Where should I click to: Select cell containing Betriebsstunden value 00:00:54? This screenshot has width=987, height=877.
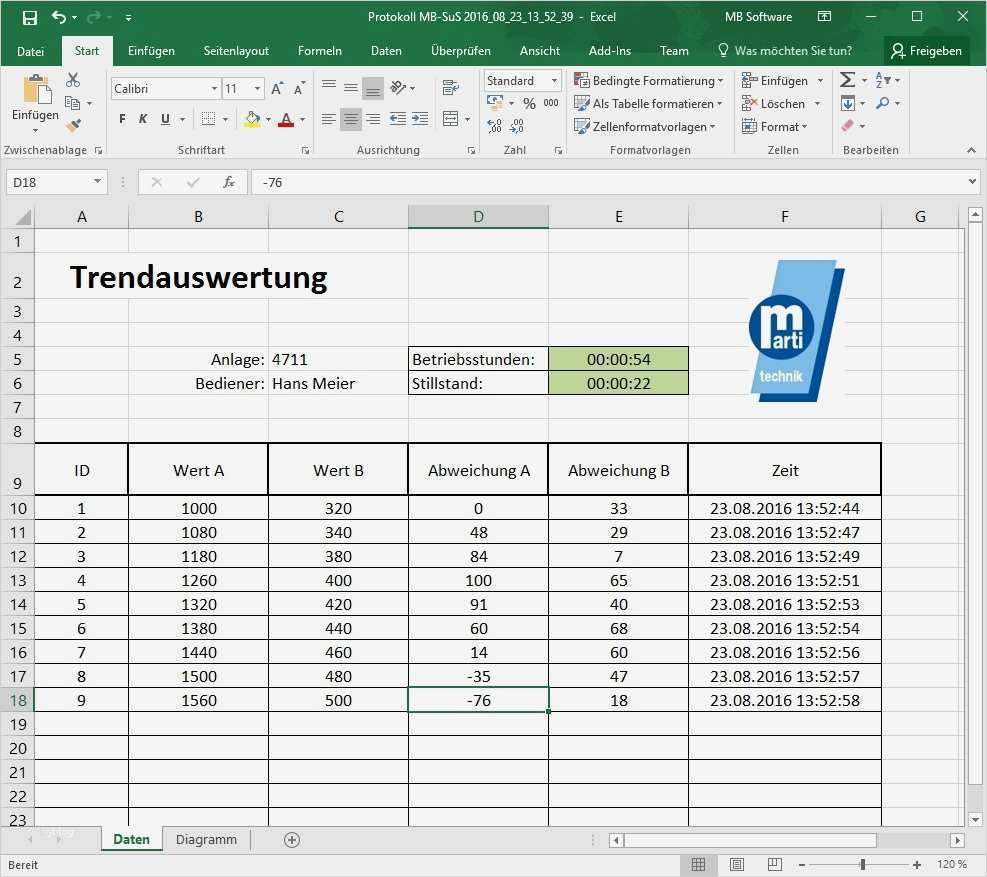pyautogui.click(x=618, y=359)
